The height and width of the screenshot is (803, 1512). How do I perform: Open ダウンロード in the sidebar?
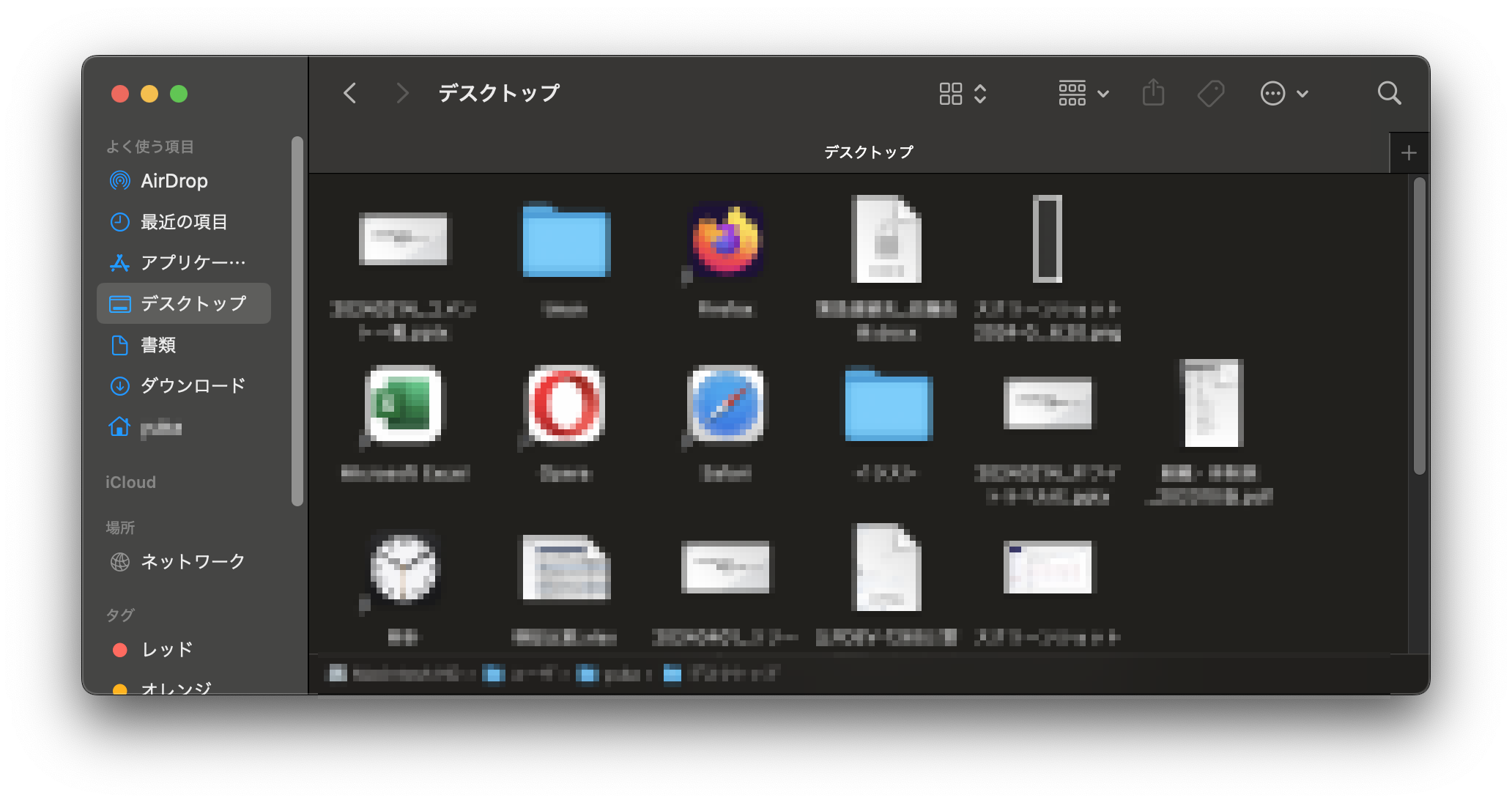point(183,385)
